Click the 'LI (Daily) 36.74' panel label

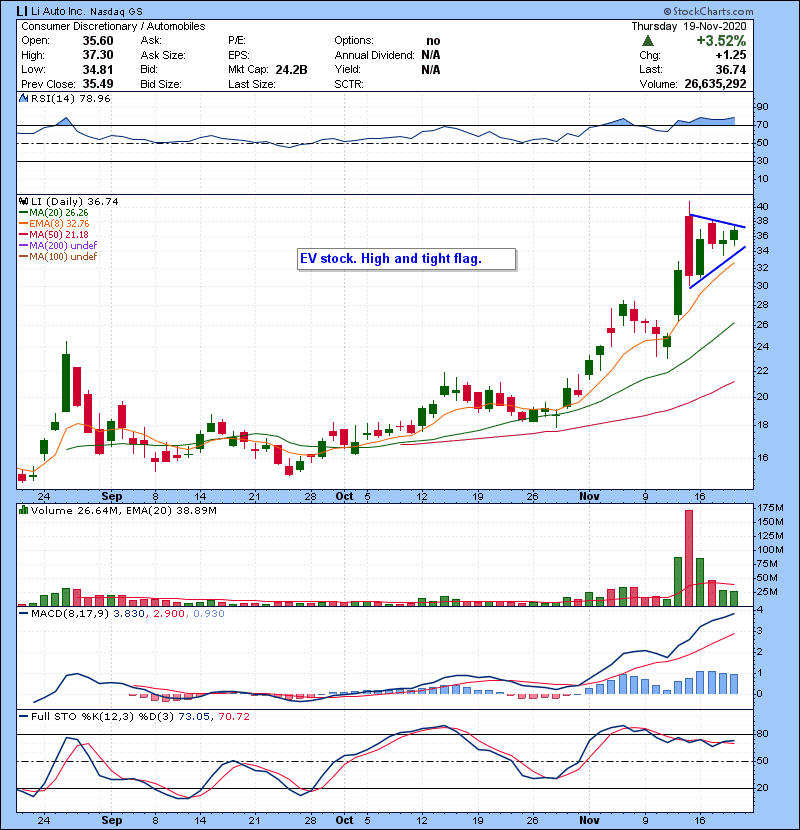75,202
